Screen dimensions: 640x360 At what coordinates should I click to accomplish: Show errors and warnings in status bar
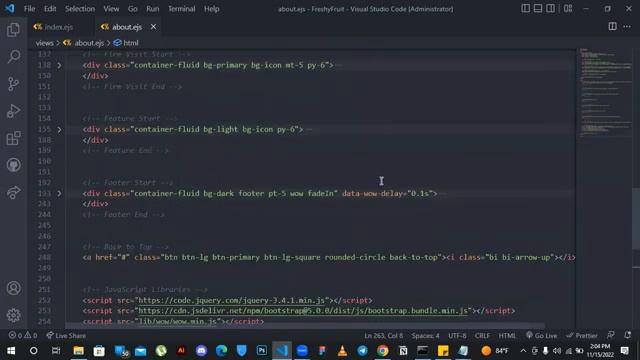coord(23,336)
